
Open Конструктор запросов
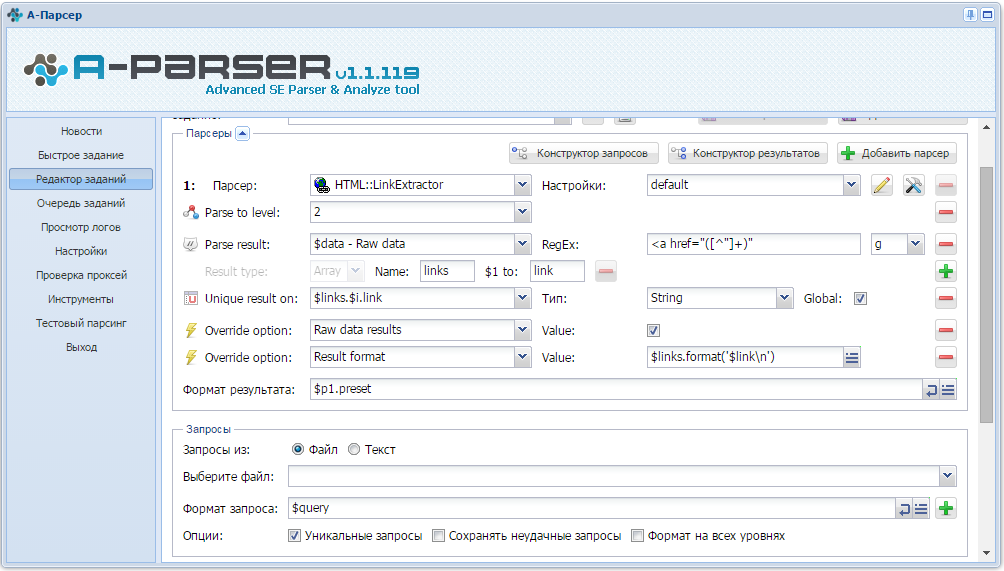(x=584, y=153)
